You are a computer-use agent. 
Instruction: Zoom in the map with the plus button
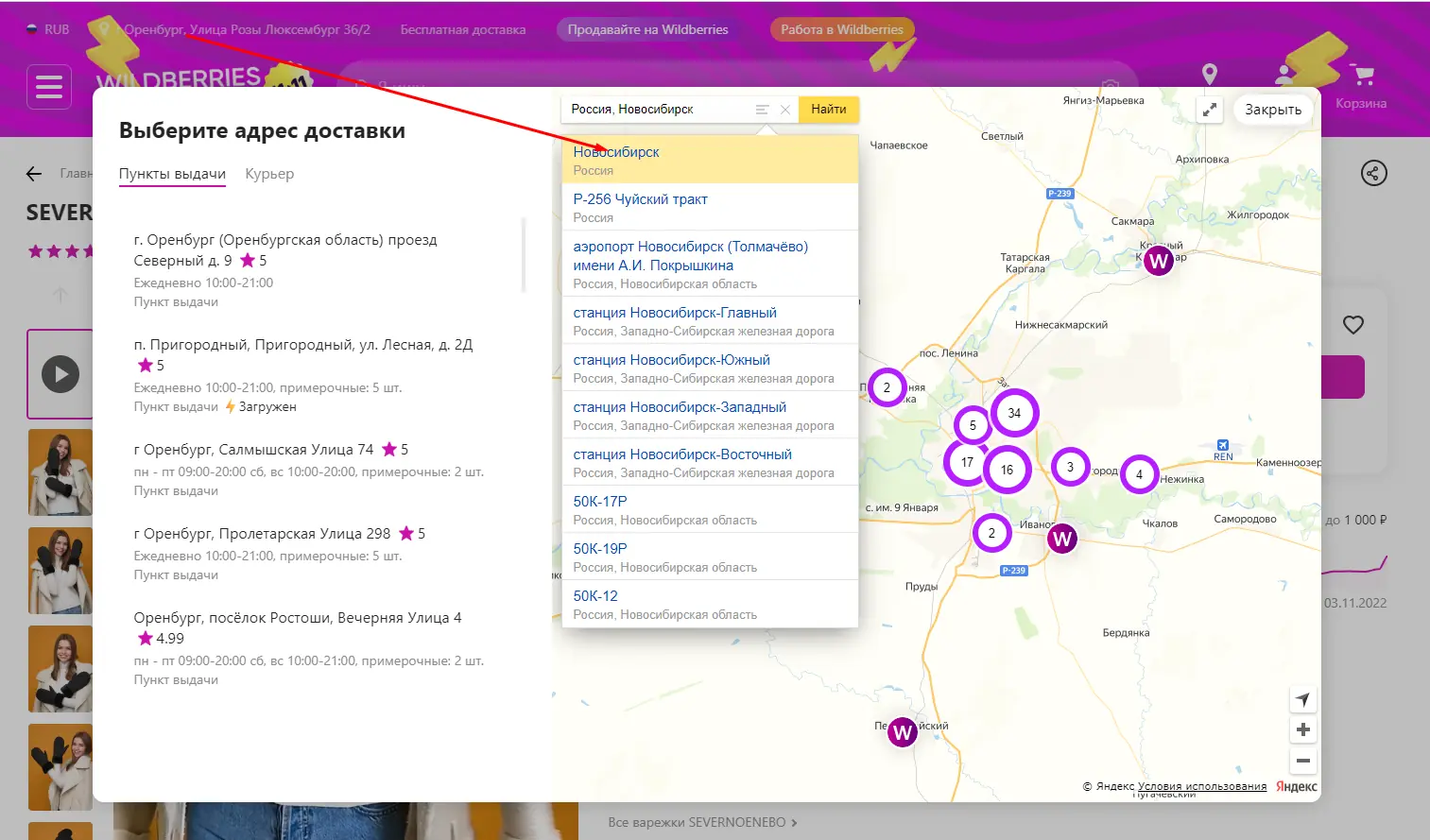[x=1303, y=729]
